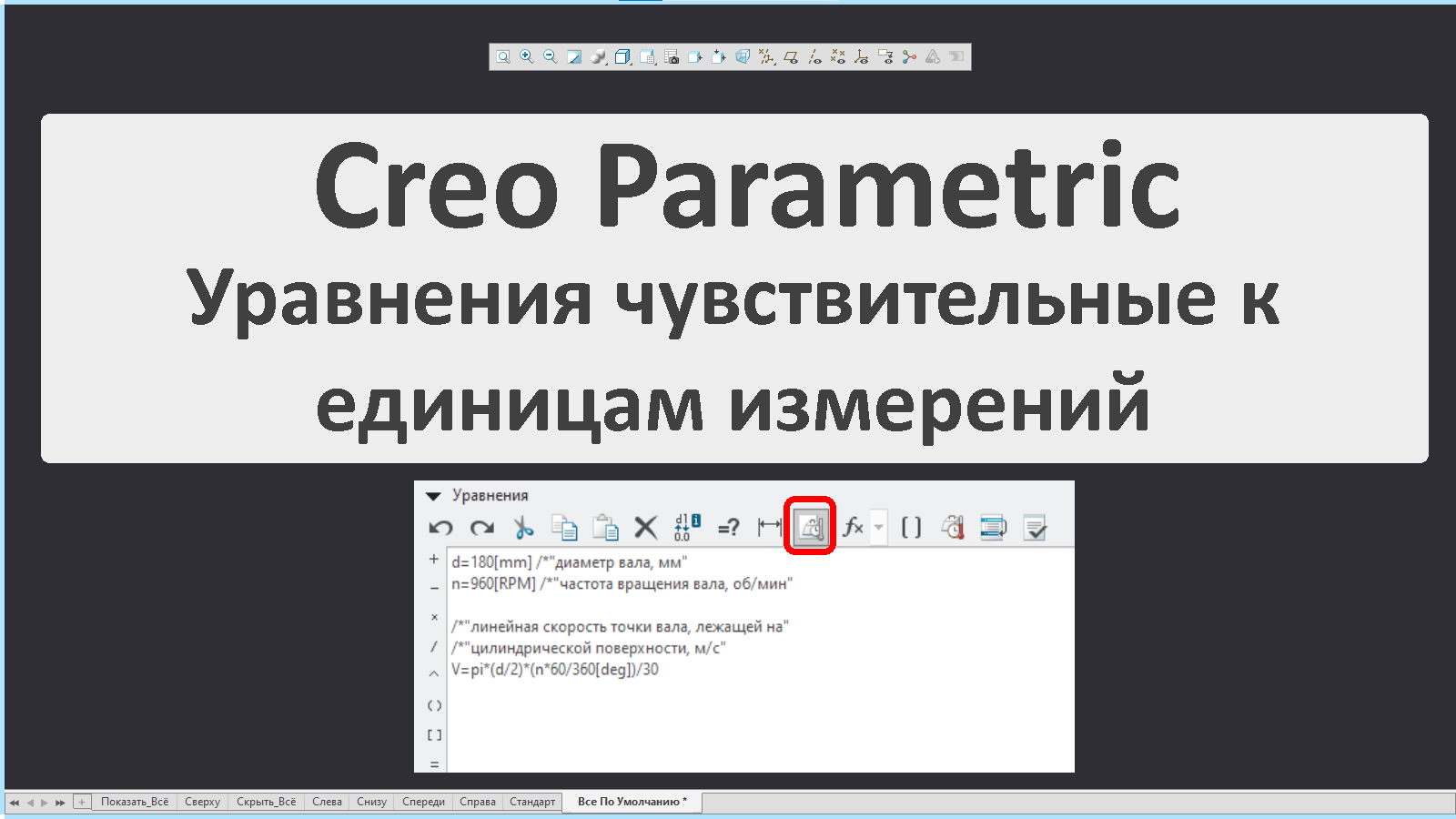1456x819 pixels.
Task: Undo the last equation edit
Action: [440, 526]
